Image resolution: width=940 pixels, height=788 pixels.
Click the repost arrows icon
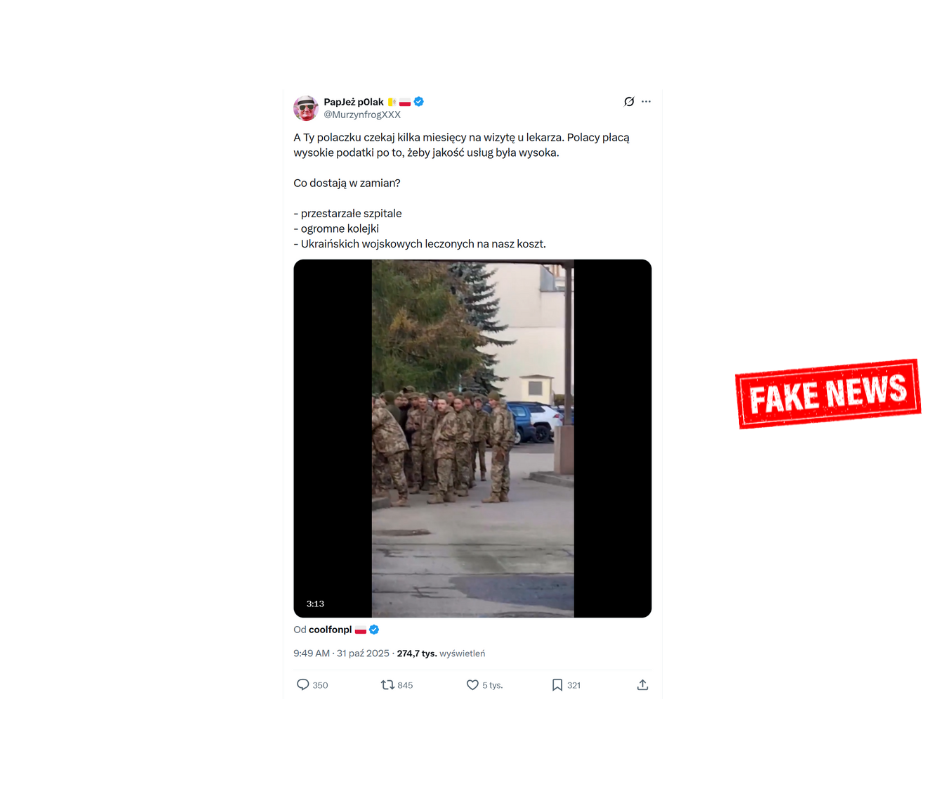pos(387,685)
